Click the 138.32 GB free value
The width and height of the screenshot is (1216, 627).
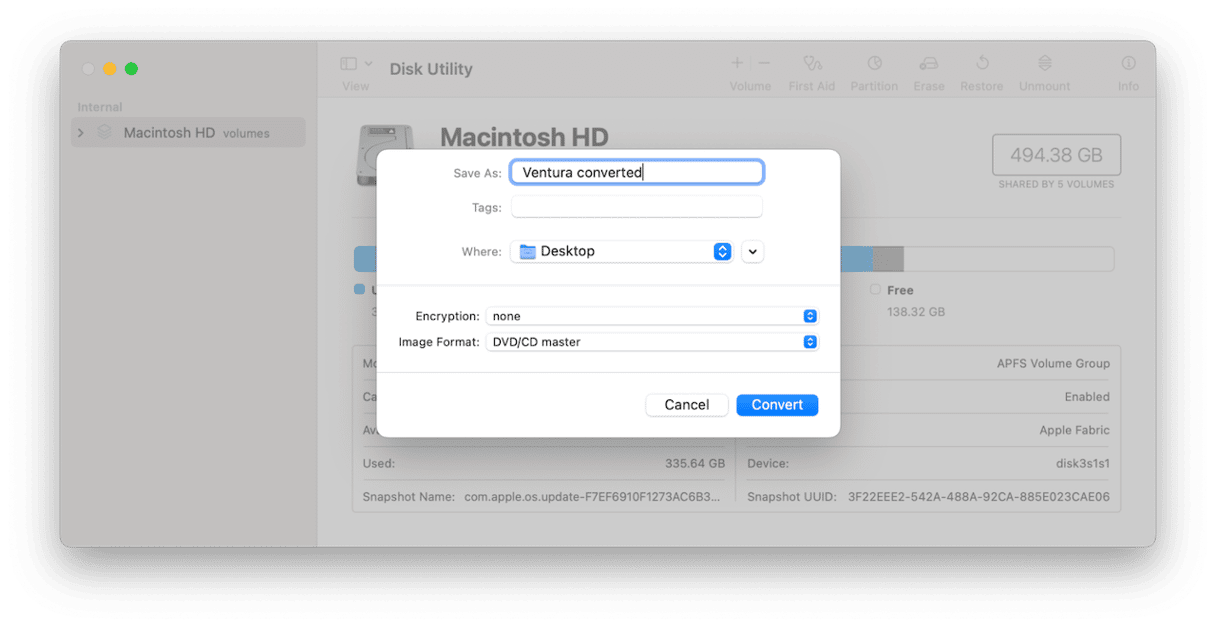(916, 312)
